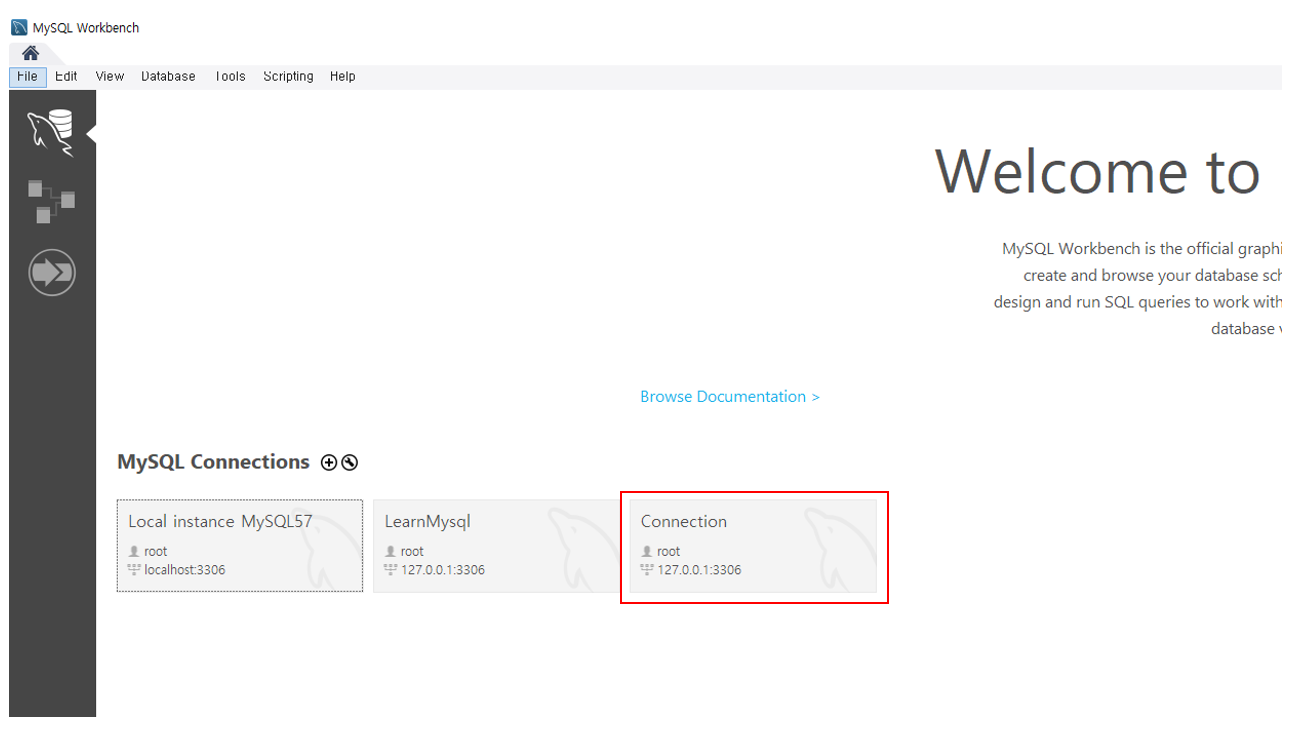The height and width of the screenshot is (735, 1303).
Task: Open the Help menu
Action: (x=343, y=76)
